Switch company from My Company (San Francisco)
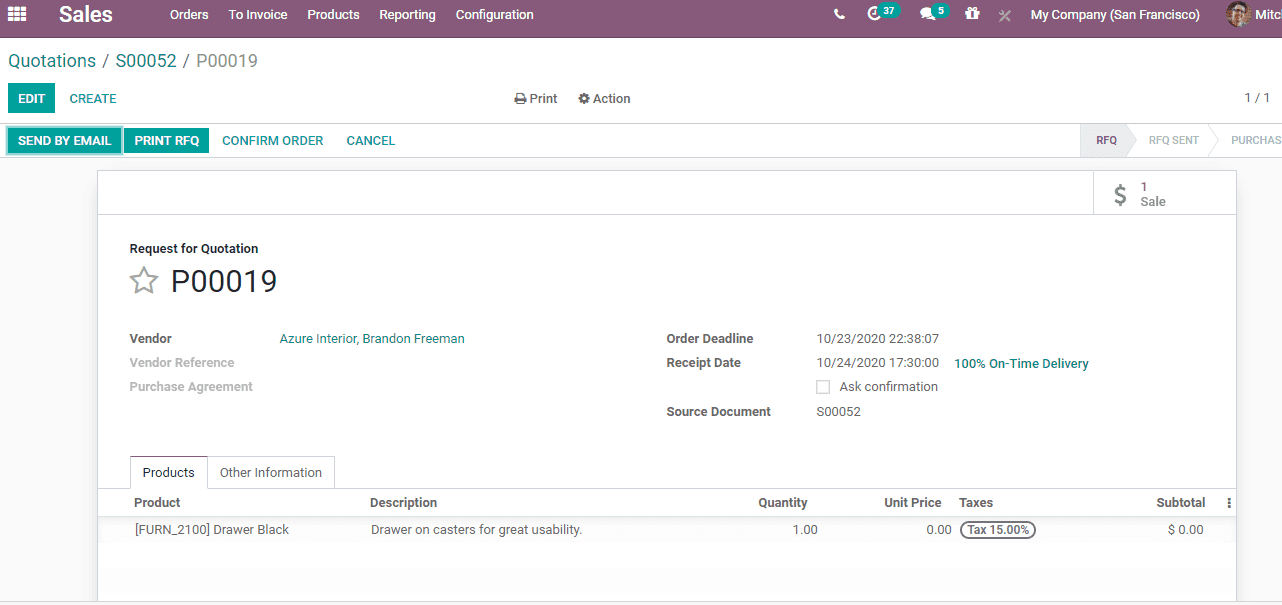Screen dimensions: 1282x605 click(x=1115, y=15)
